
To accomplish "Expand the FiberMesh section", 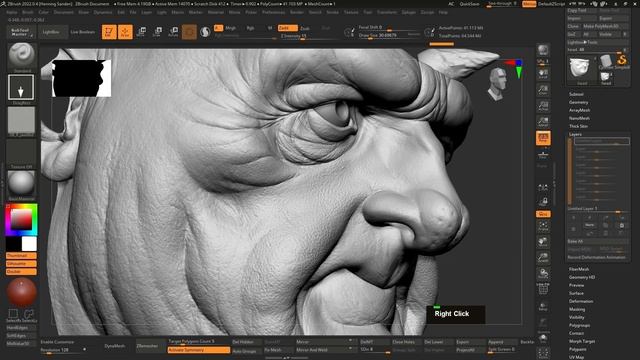I will (x=579, y=269).
